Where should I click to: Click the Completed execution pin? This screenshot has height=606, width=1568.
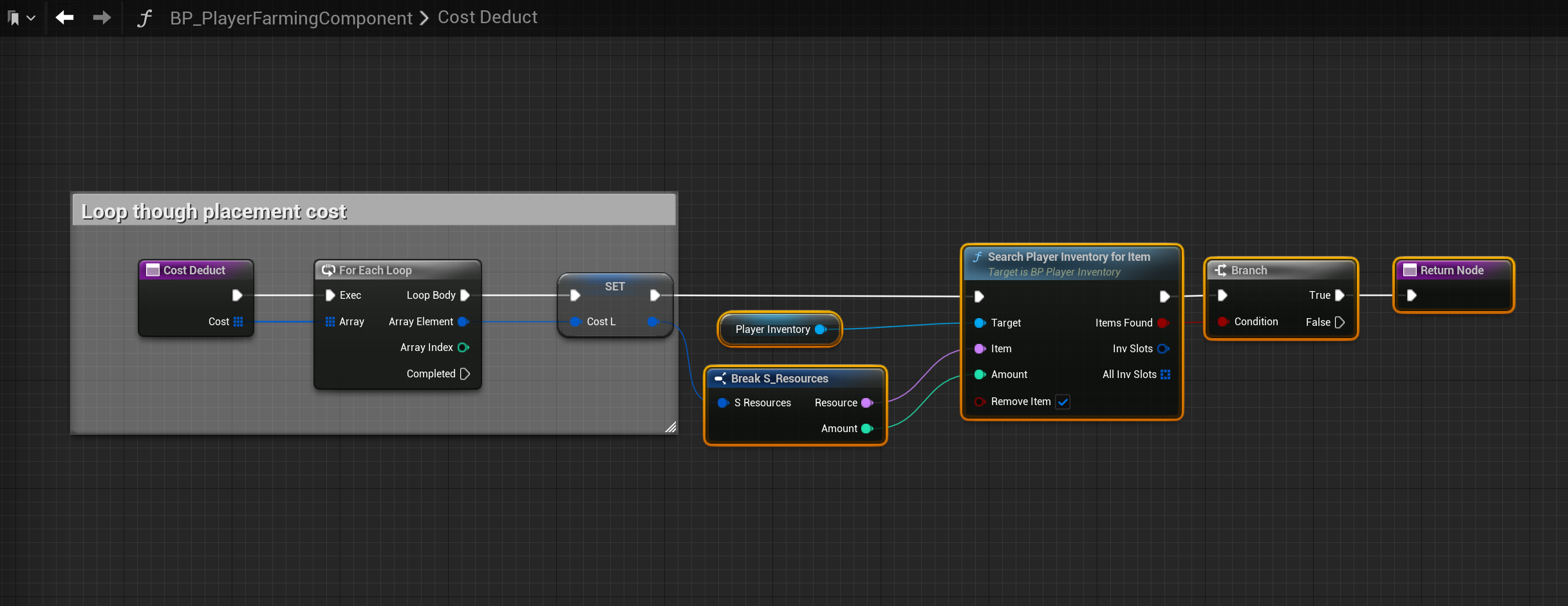click(465, 374)
